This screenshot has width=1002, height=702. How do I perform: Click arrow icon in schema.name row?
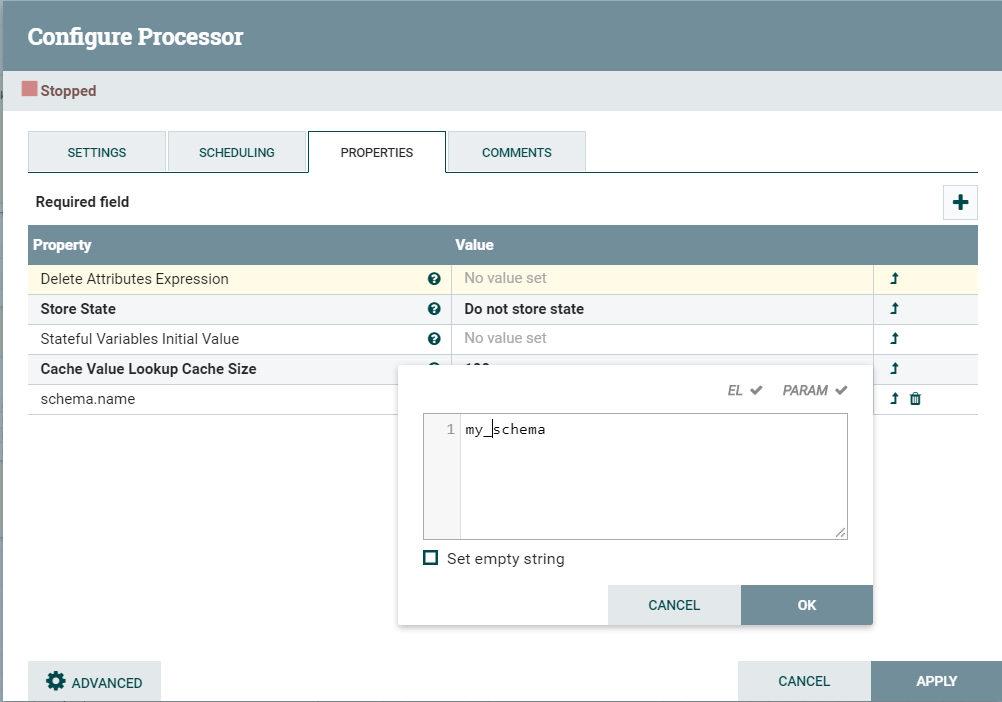(x=894, y=399)
